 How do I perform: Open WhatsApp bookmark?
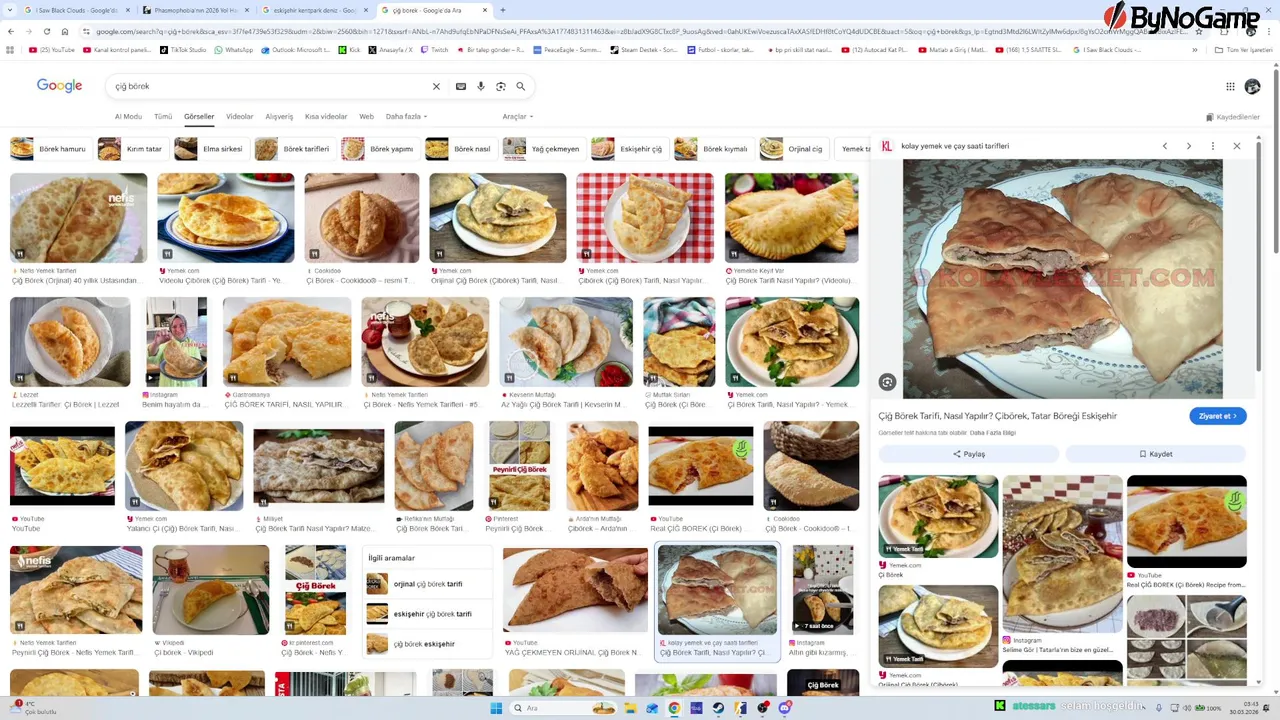[x=234, y=49]
